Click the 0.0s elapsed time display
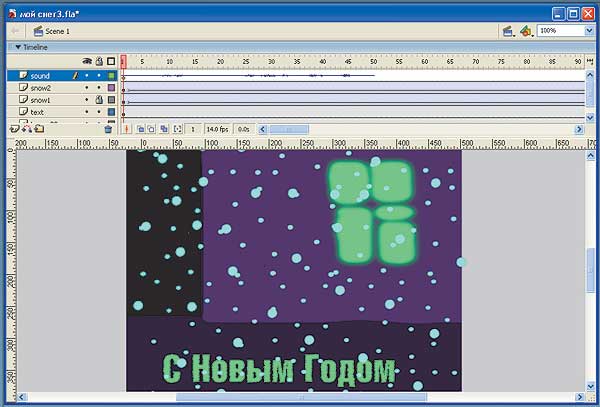This screenshot has height=407, width=600. 244,129
